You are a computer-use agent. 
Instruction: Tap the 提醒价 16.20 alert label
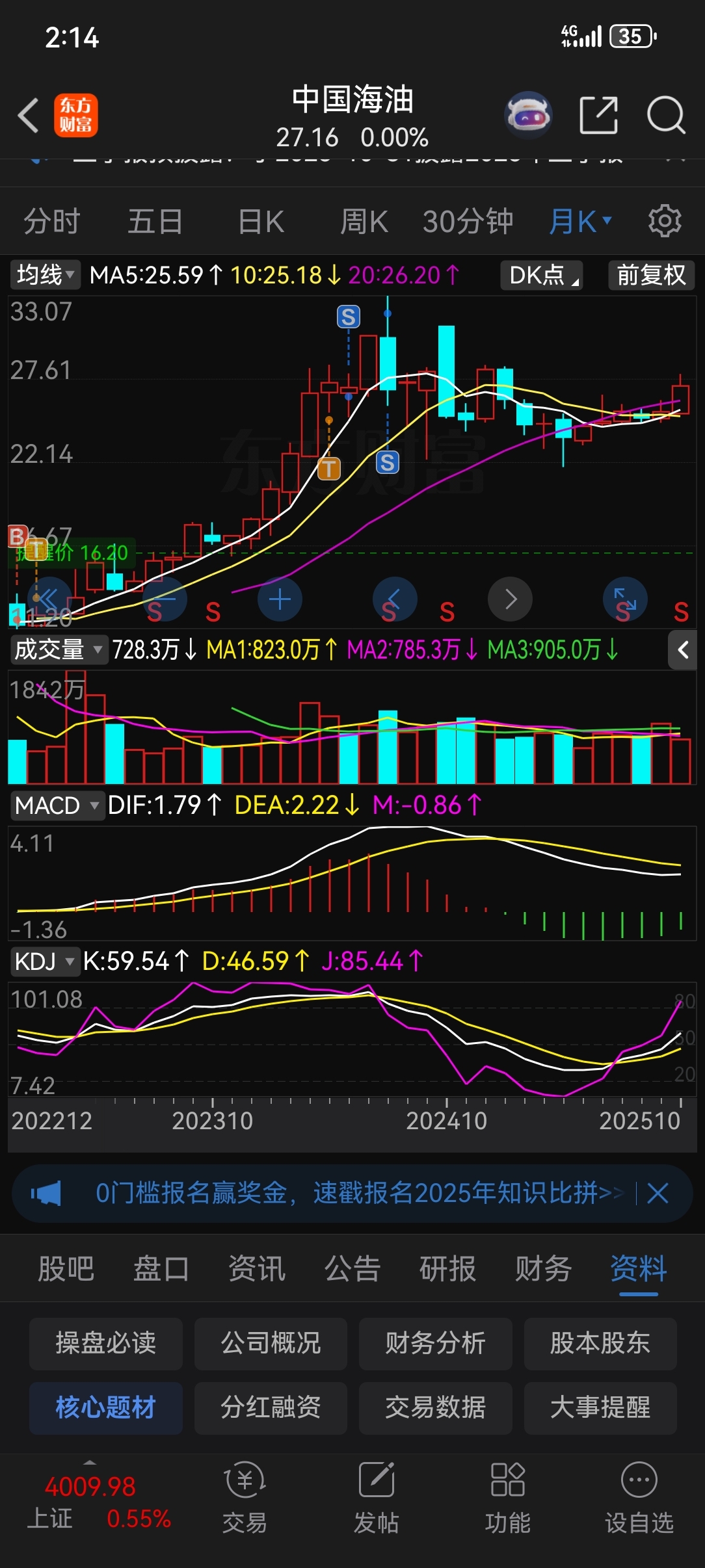click(73, 553)
